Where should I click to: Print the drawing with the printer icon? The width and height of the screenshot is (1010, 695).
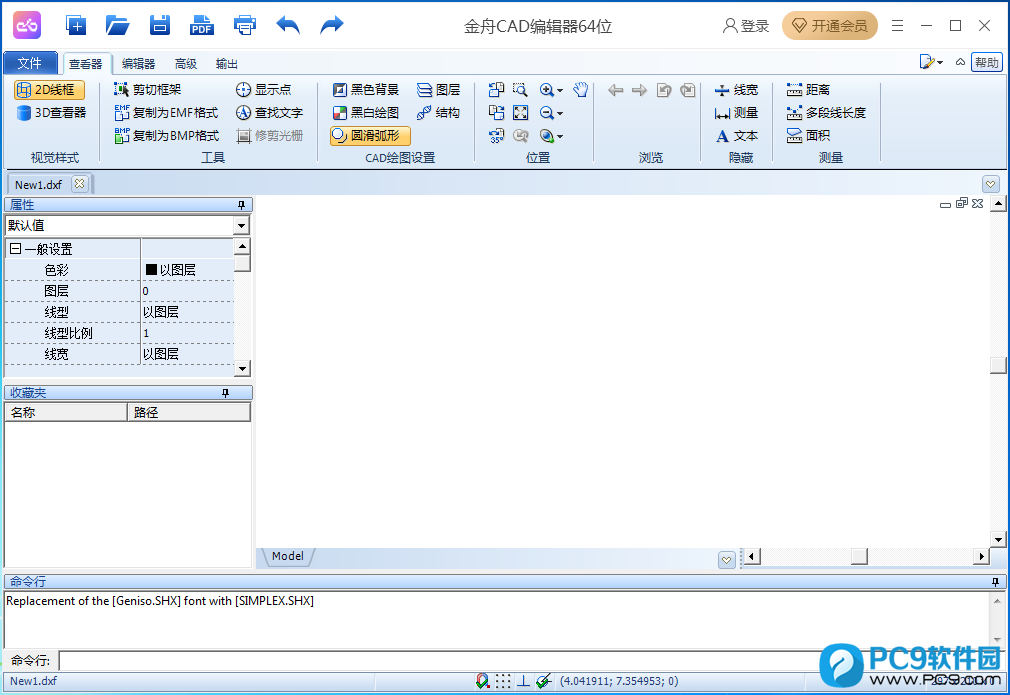click(245, 25)
